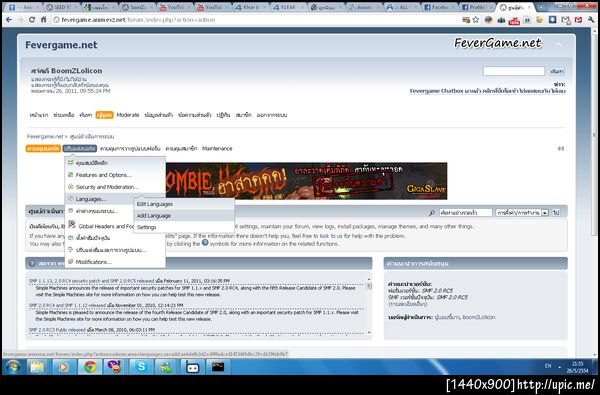The image size is (600, 395).
Task: Click the orange admin section tab
Action: [x=43, y=149]
